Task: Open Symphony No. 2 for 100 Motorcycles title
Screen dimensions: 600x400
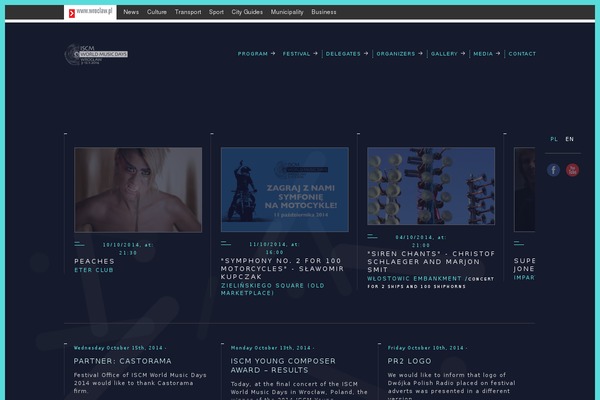Action: coord(282,269)
